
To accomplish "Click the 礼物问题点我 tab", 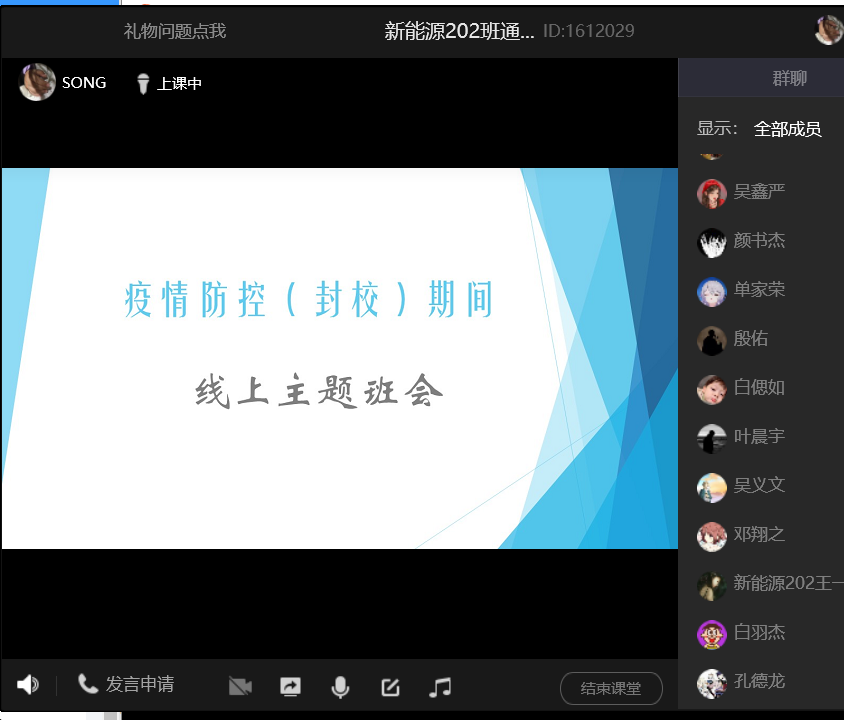I will click(x=175, y=31).
